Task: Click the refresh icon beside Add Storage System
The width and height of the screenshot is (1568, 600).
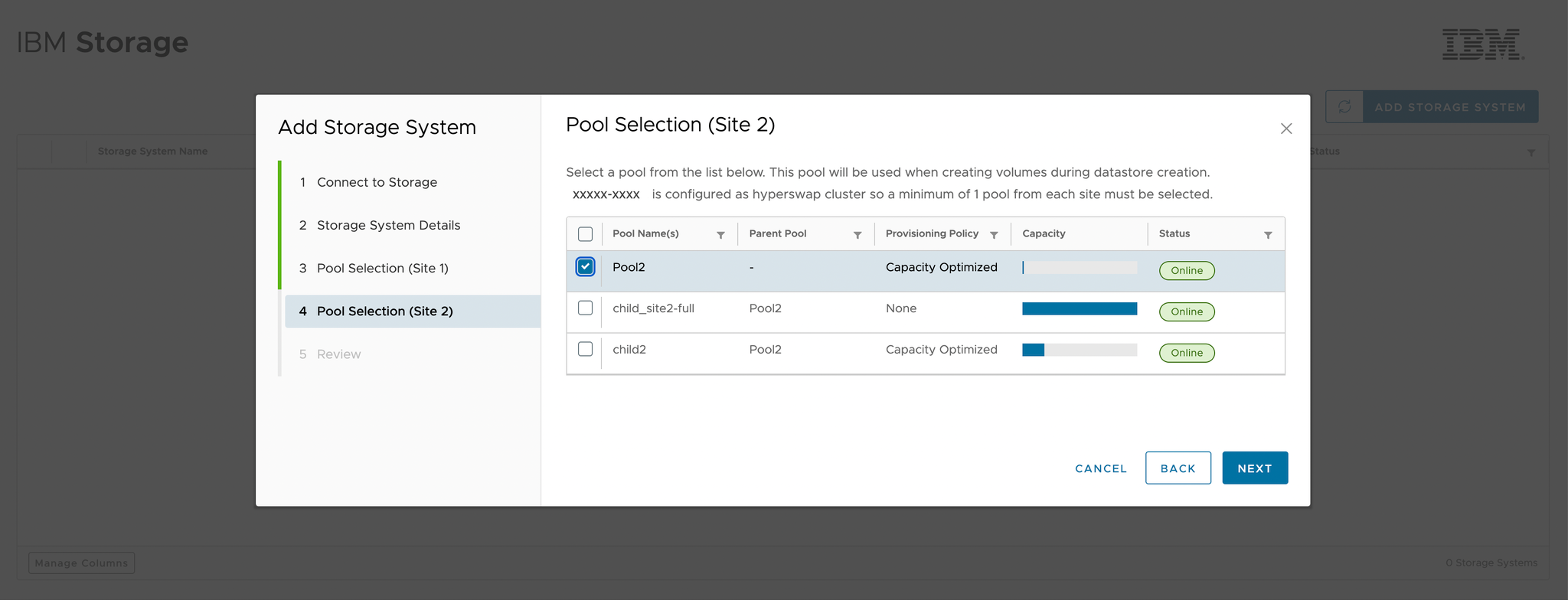Action: [1344, 107]
